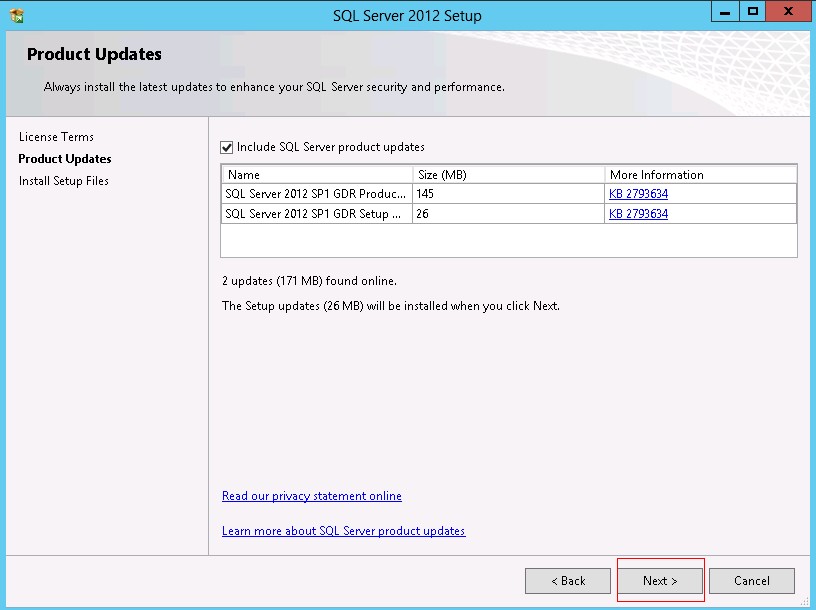Open KB 2793634 link for the 26 MB update
The image size is (816, 610).
[x=638, y=214]
